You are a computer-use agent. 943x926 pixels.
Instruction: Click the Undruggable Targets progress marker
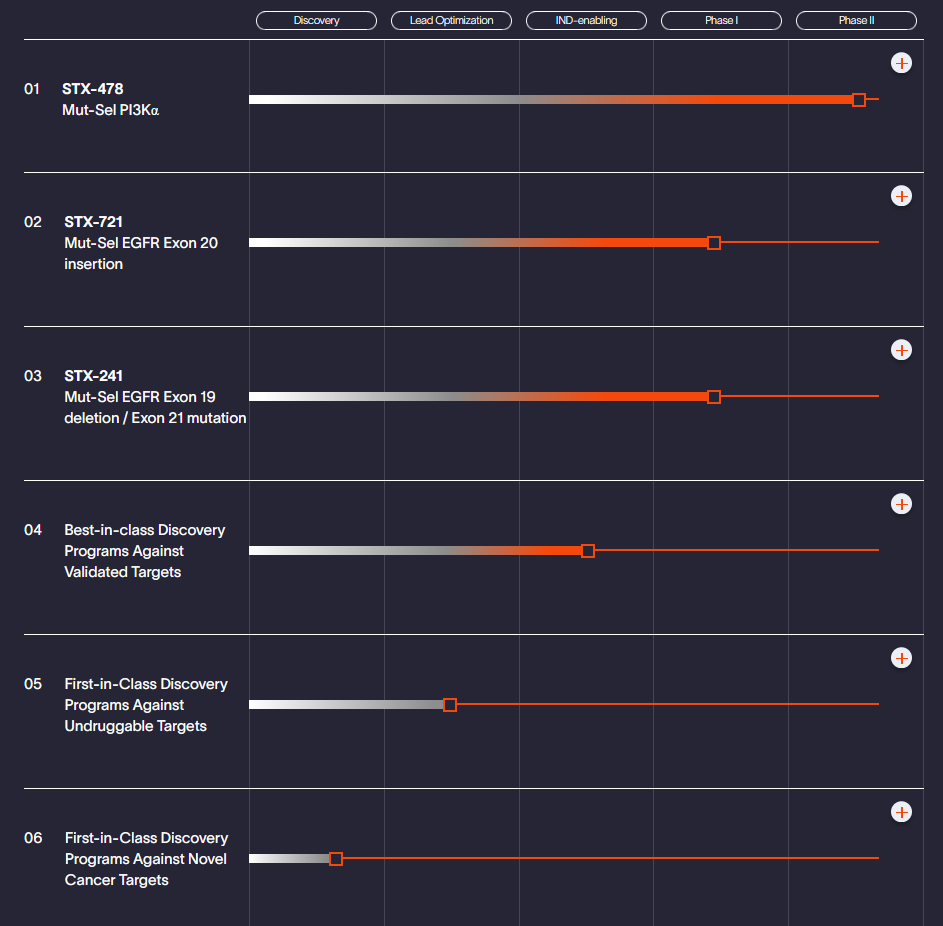pos(450,705)
